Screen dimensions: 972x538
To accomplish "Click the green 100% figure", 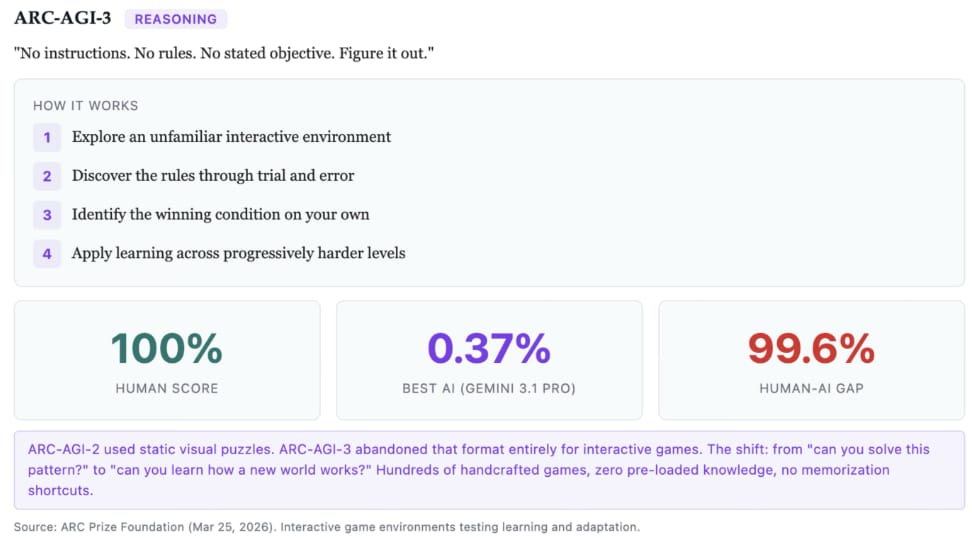I will tap(167, 348).
